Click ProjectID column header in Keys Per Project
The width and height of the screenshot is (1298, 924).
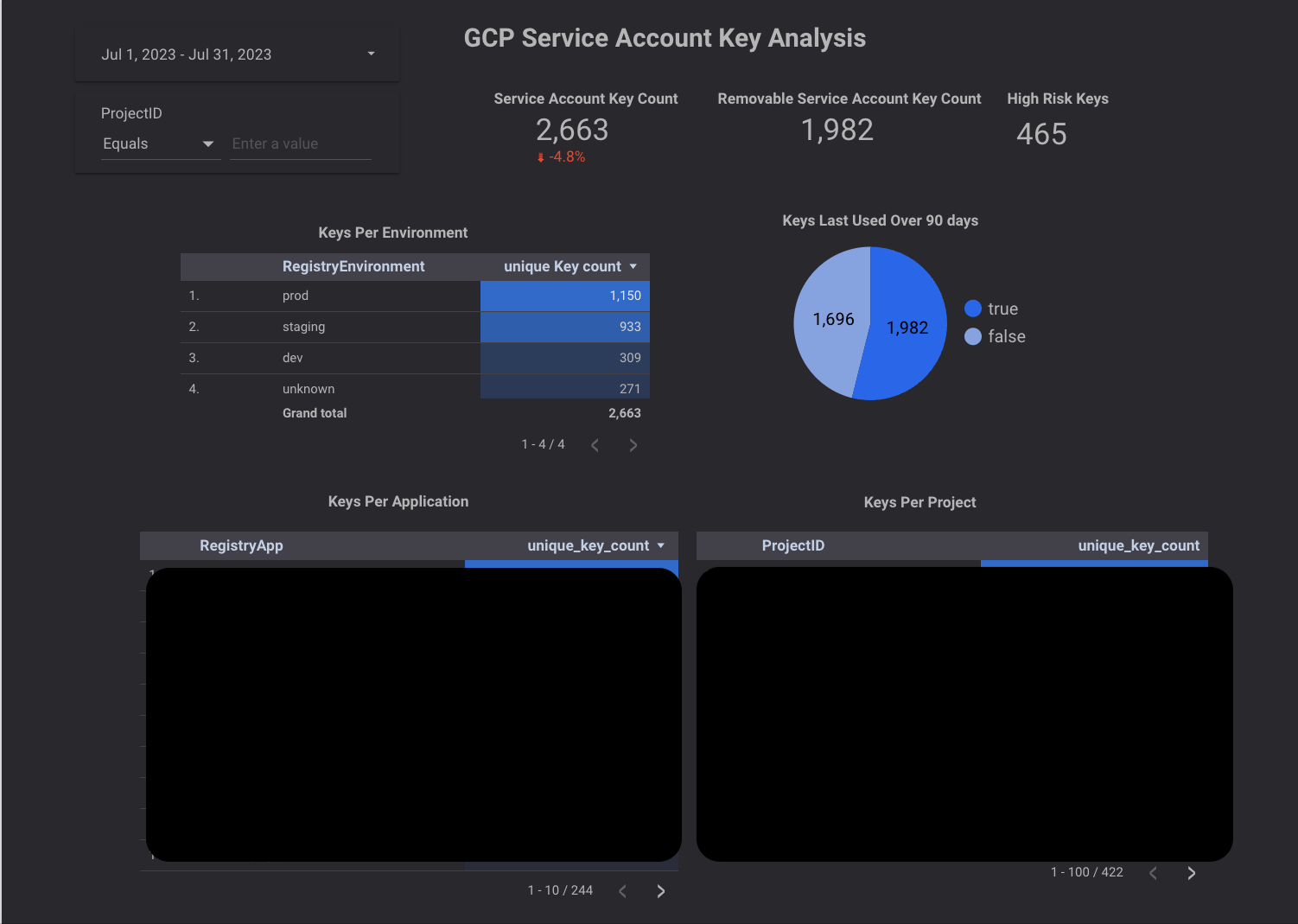click(x=792, y=545)
